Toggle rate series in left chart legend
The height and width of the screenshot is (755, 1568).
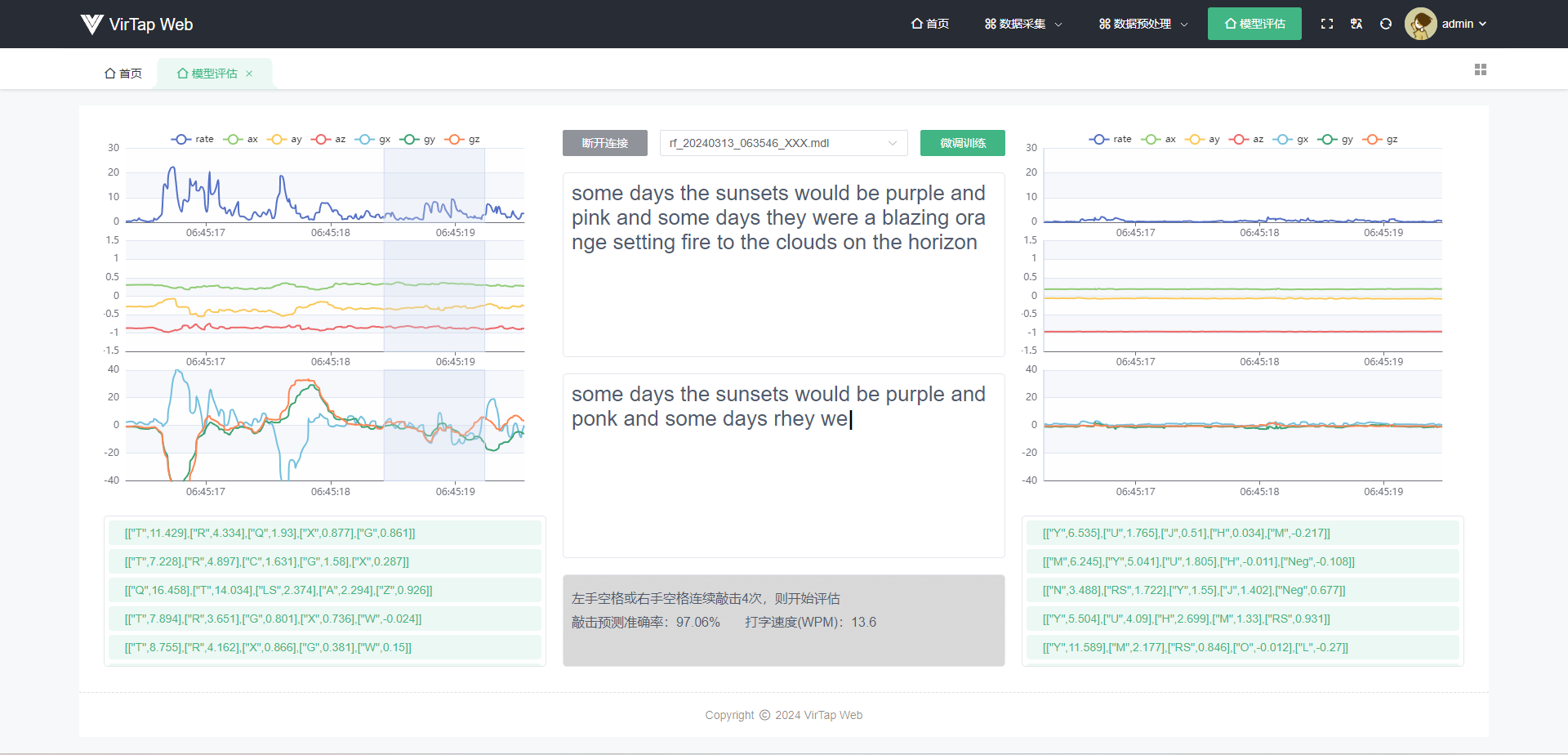[193, 140]
